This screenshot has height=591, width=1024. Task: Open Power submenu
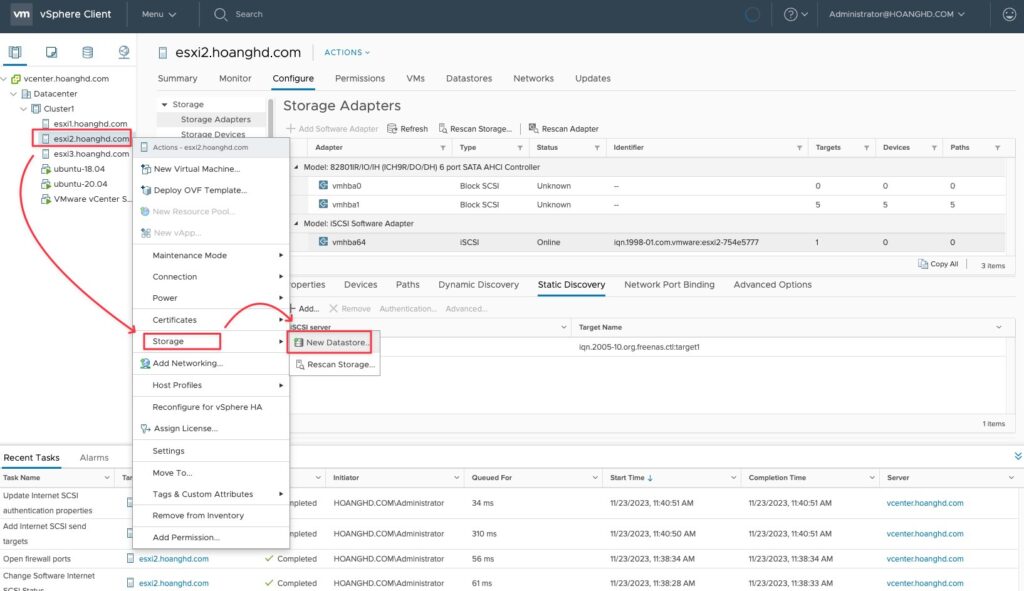[x=211, y=298]
